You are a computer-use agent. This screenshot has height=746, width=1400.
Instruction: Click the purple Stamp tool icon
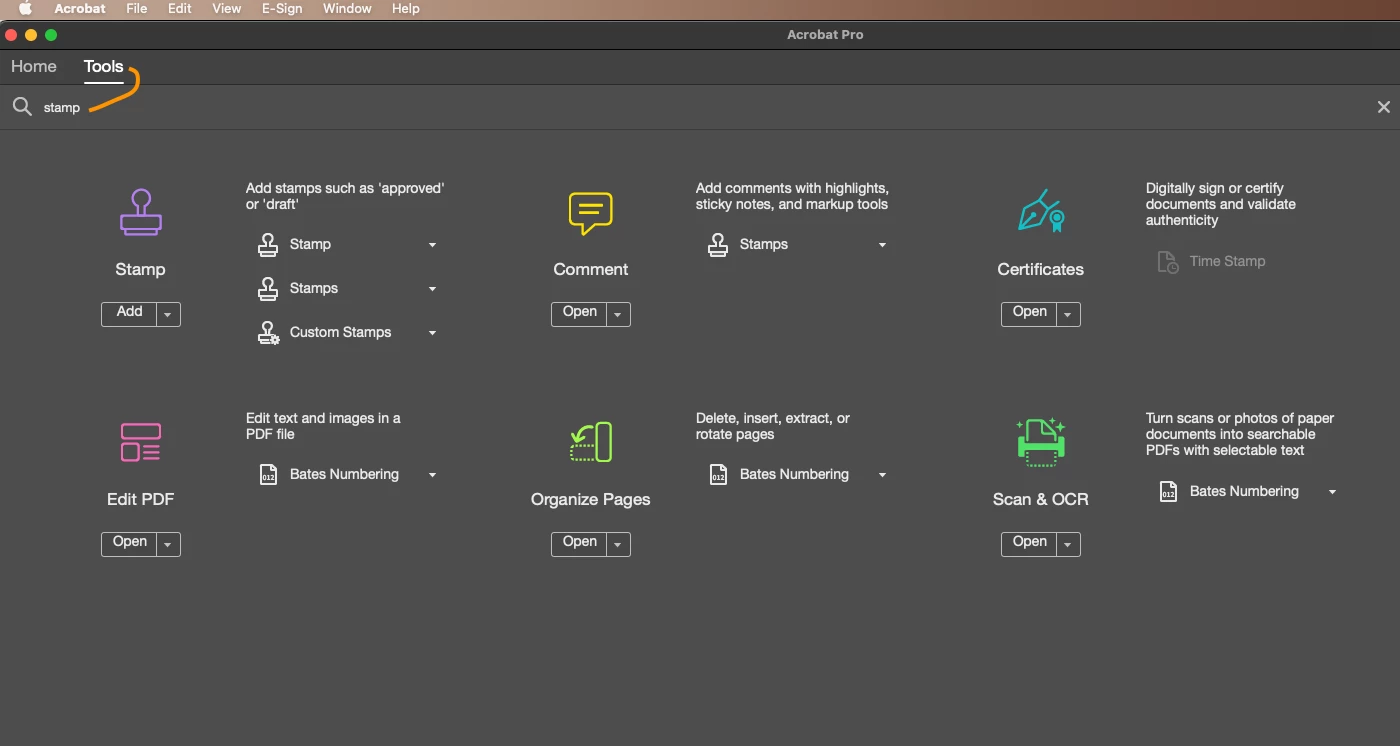[140, 212]
